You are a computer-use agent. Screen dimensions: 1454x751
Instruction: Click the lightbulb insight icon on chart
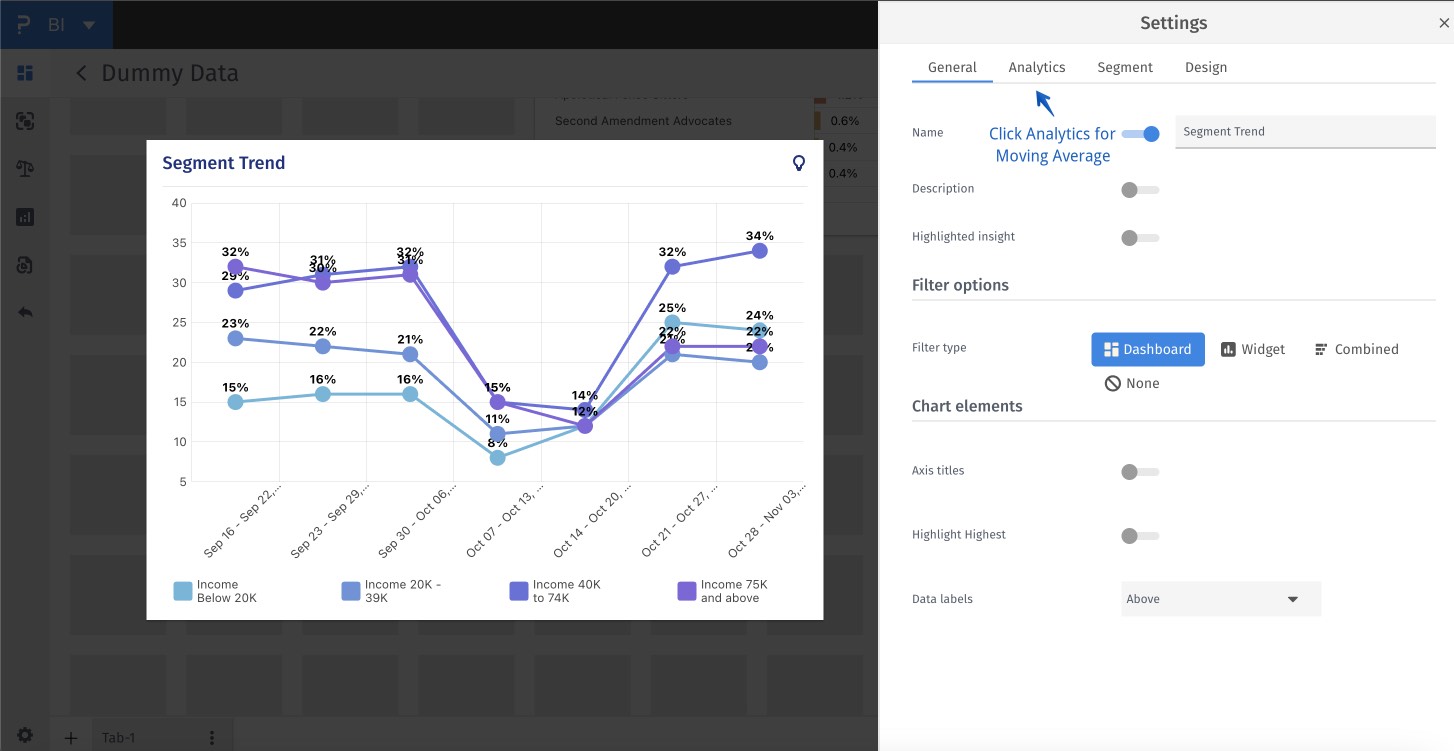pos(799,163)
